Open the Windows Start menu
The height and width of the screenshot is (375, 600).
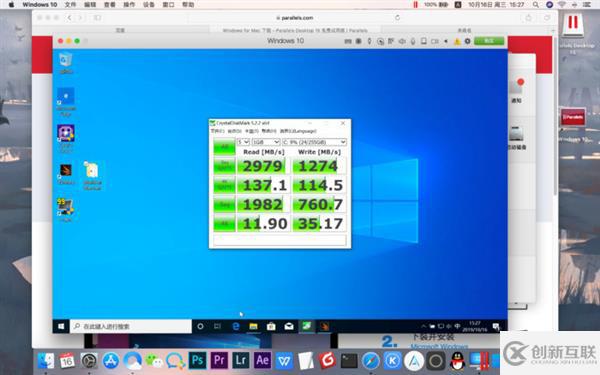pyautogui.click(x=61, y=326)
